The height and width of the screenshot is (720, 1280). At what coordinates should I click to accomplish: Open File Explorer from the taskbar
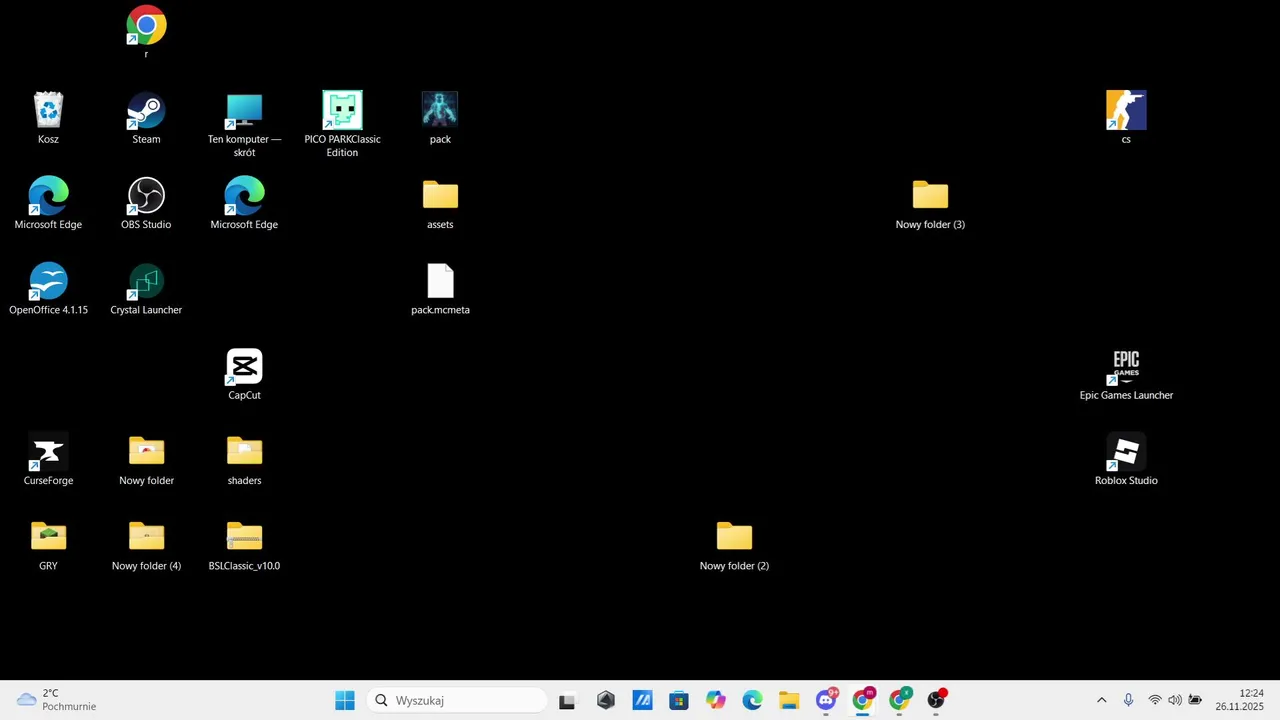[789, 700]
